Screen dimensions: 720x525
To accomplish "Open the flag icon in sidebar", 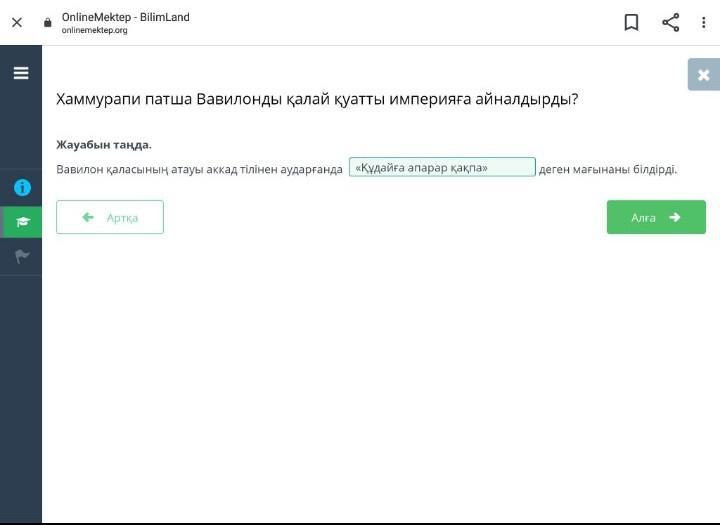I will pos(22,256).
